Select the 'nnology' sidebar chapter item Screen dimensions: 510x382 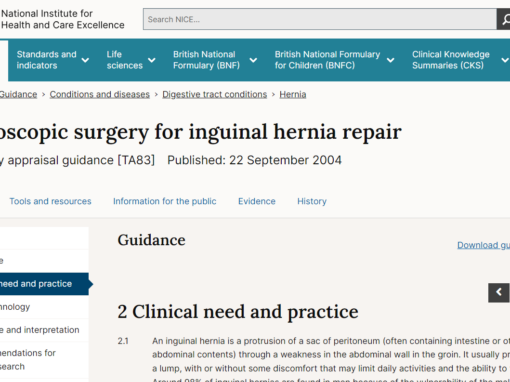click(44, 307)
